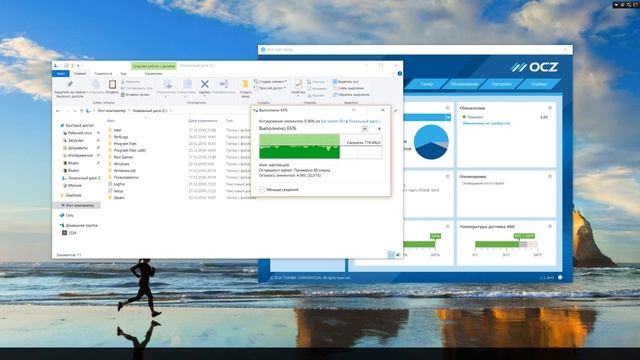
Task: Pause the file copy operation
Action: pos(365,129)
